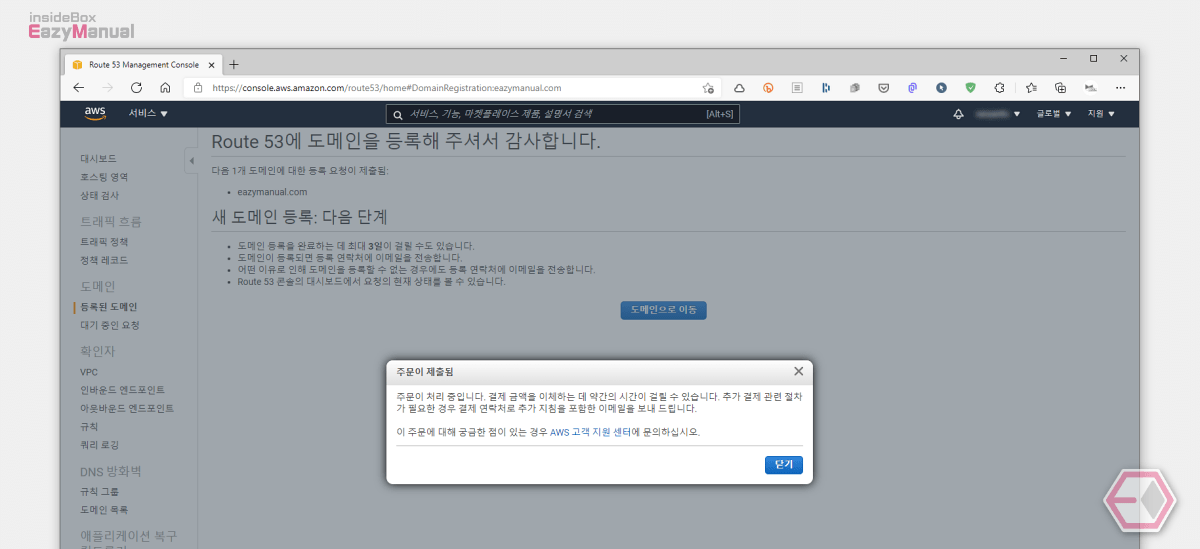1200x549 pixels.
Task: Close the Route 53 Management Console tab
Action: point(212,64)
